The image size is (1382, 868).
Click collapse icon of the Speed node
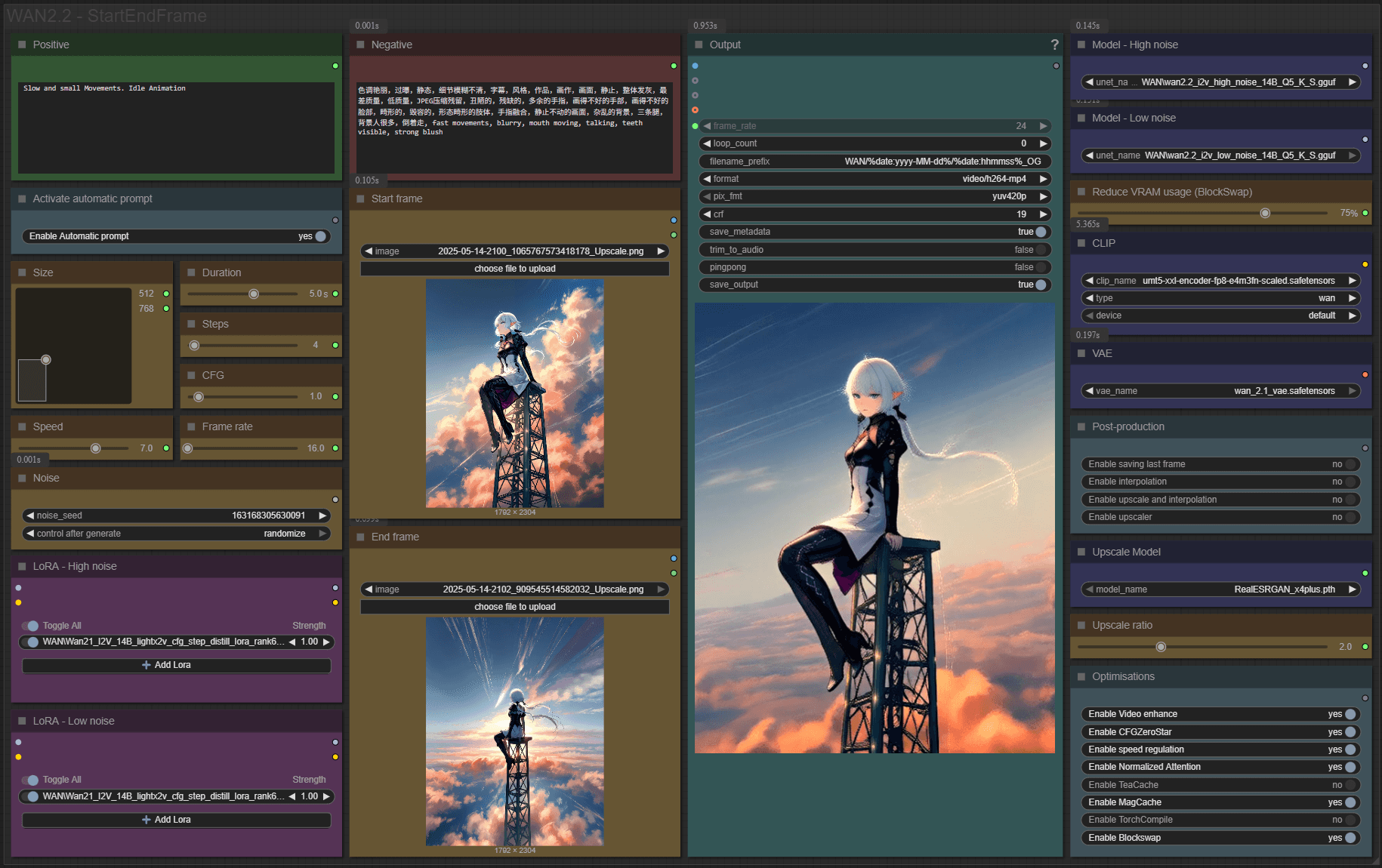click(22, 426)
